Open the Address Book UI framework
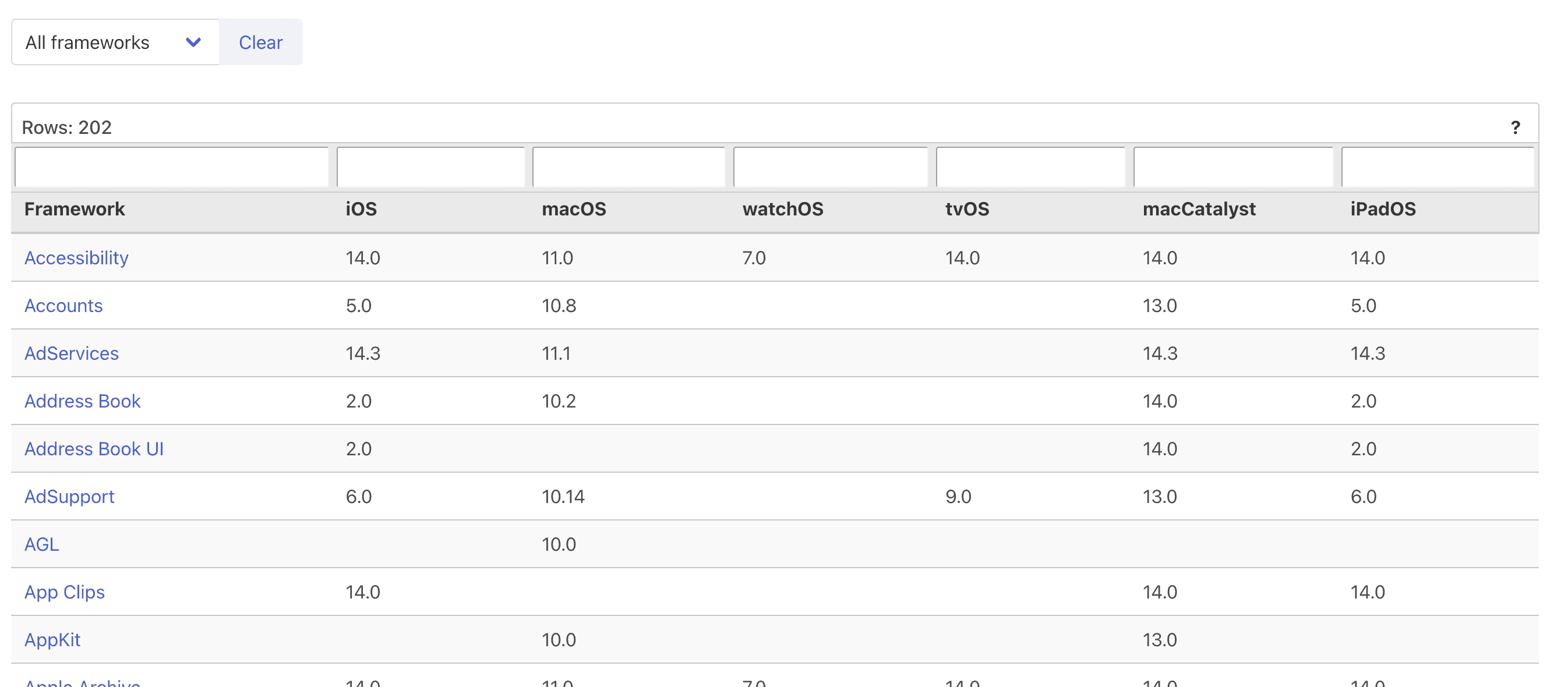1568x687 pixels. coord(94,448)
